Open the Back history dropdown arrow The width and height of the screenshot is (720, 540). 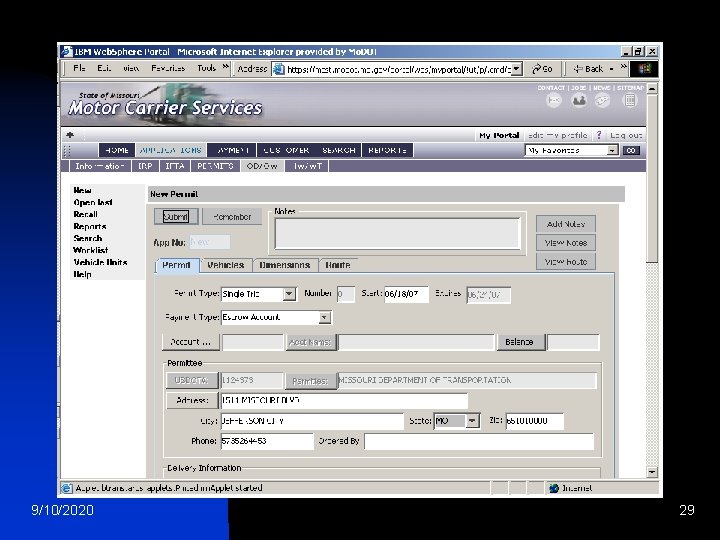[612, 69]
